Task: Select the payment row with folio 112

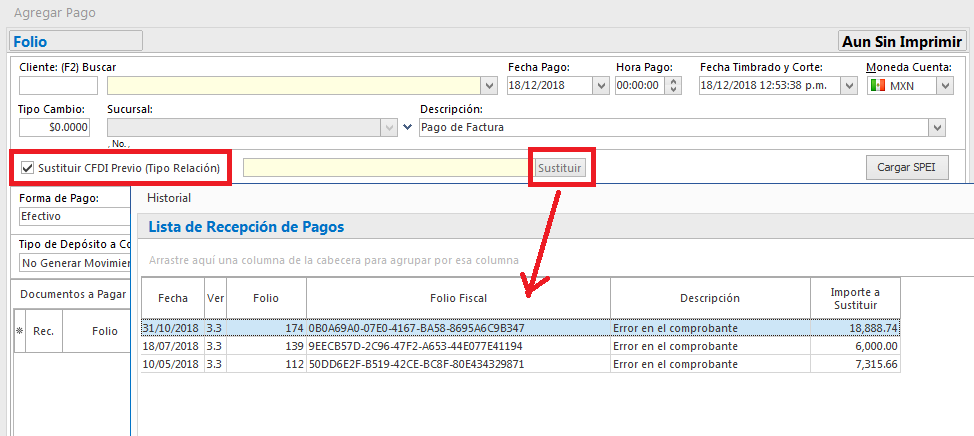Action: coord(520,363)
